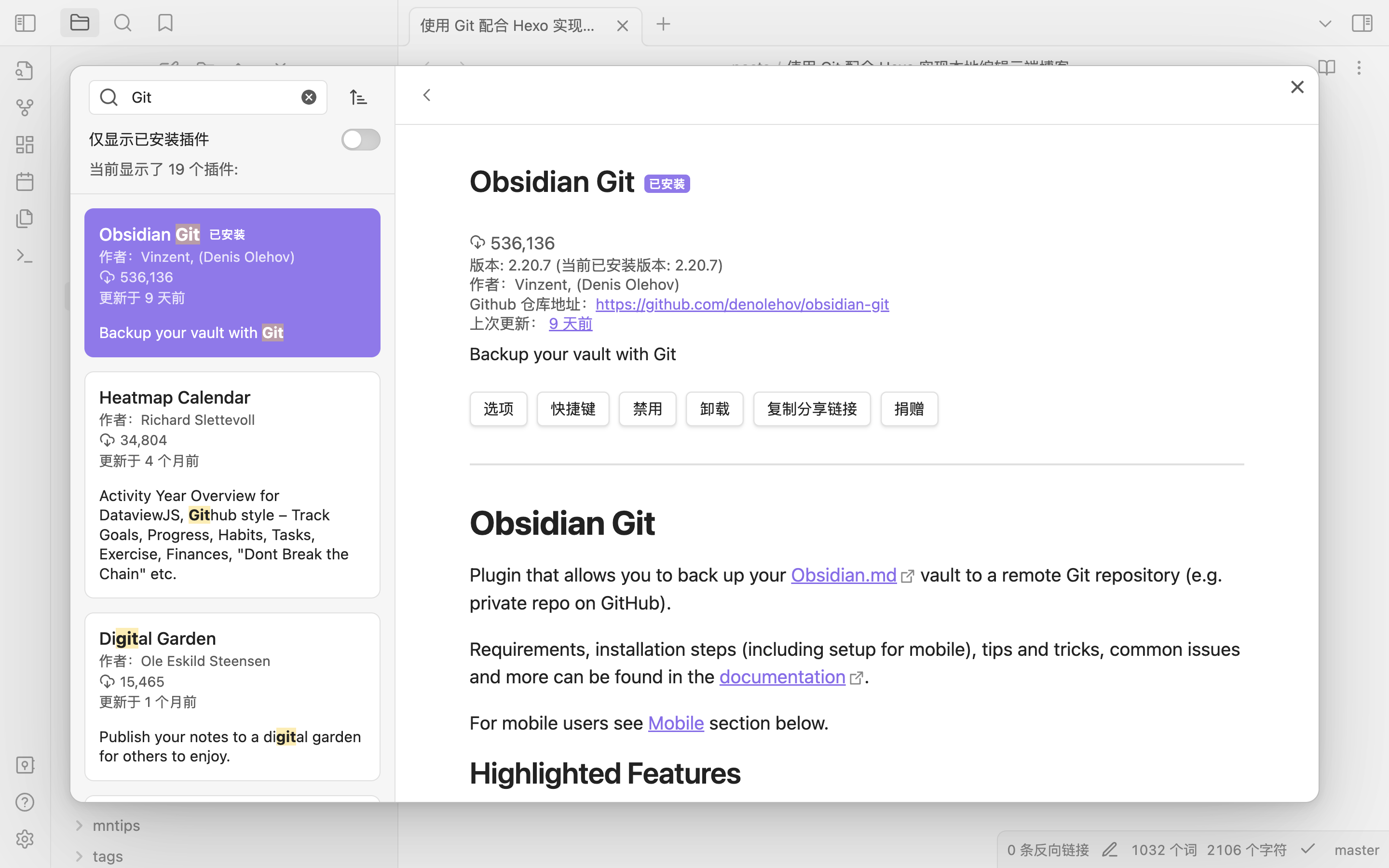Image resolution: width=1389 pixels, height=868 pixels.
Task: Toggle left sidebar collapse icon
Action: [25, 24]
